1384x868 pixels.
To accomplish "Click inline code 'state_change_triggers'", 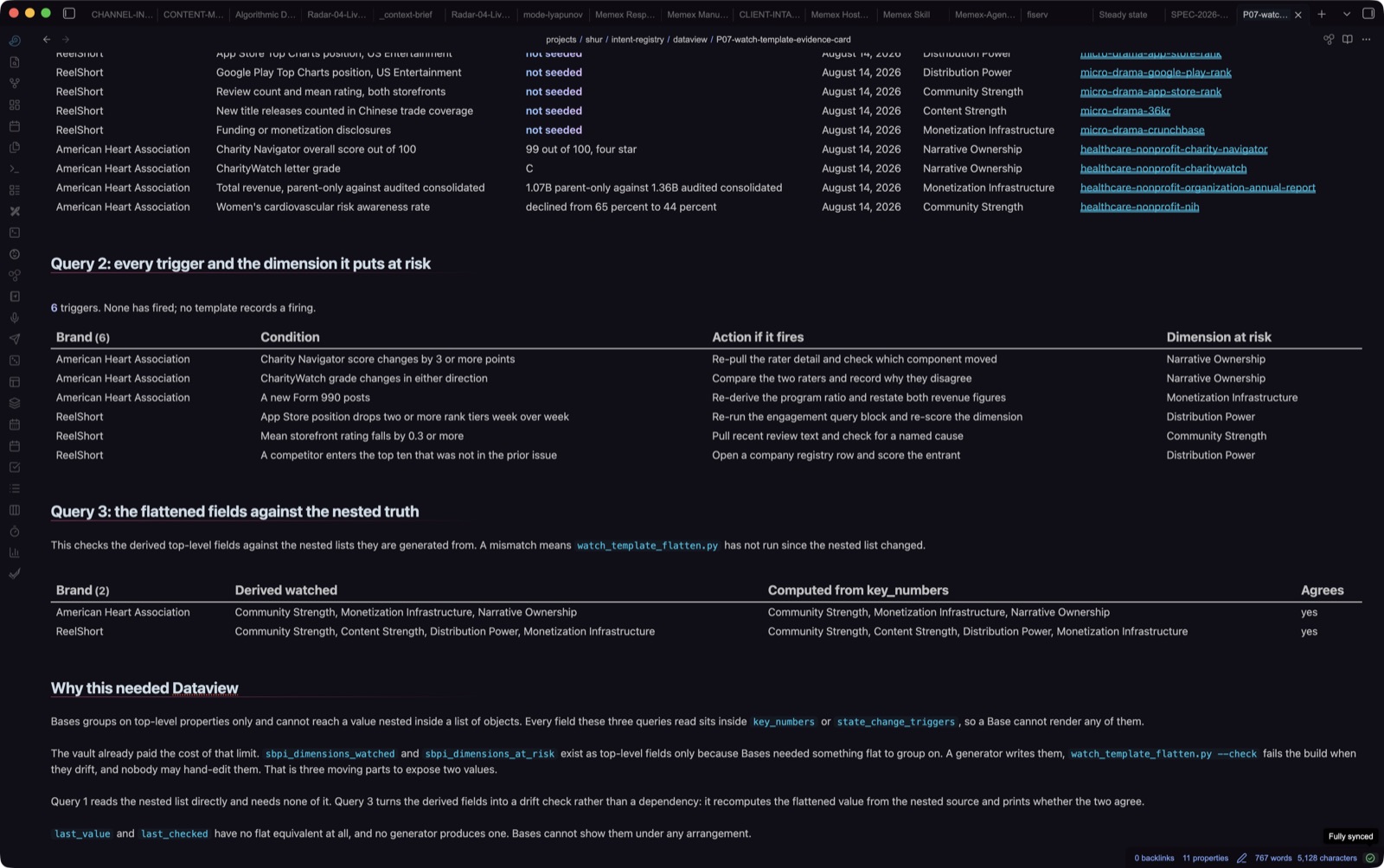I will (895, 722).
